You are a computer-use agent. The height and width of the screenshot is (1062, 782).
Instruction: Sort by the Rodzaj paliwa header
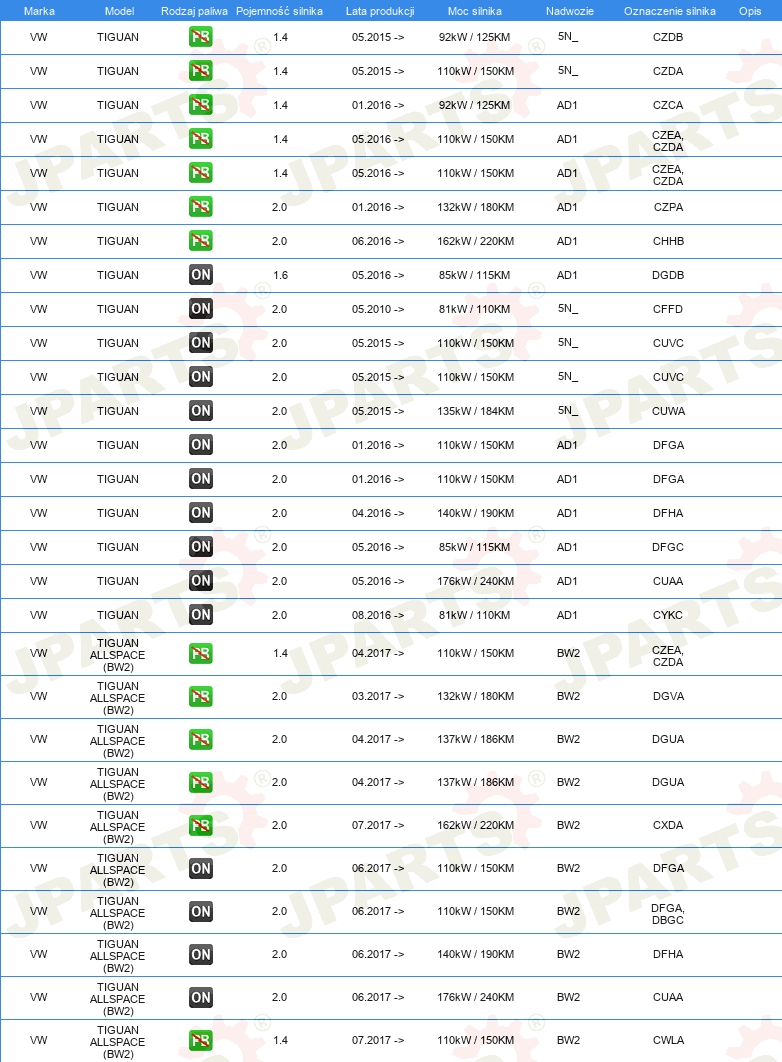click(x=194, y=11)
